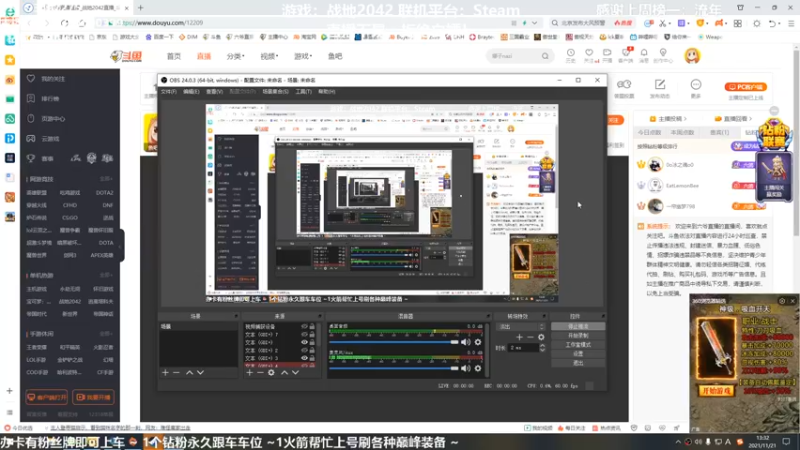Remove the selected source in OBS
The width and height of the screenshot is (800, 450).
coord(260,372)
